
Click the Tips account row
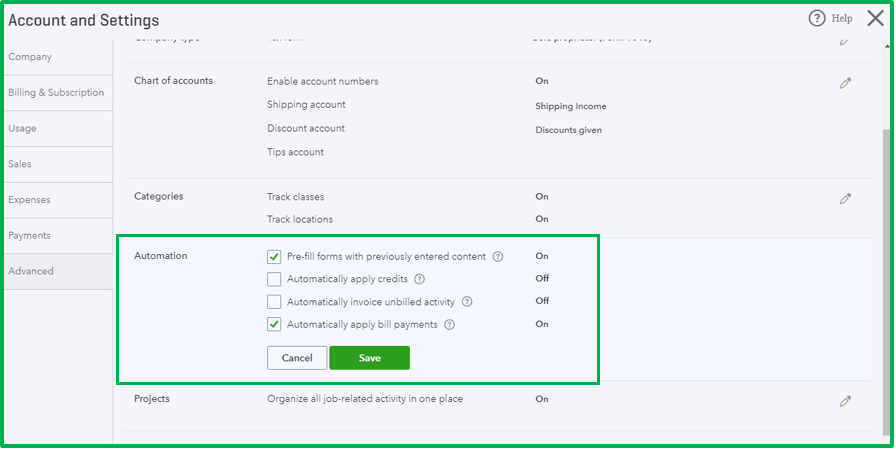pyautogui.click(x=295, y=152)
